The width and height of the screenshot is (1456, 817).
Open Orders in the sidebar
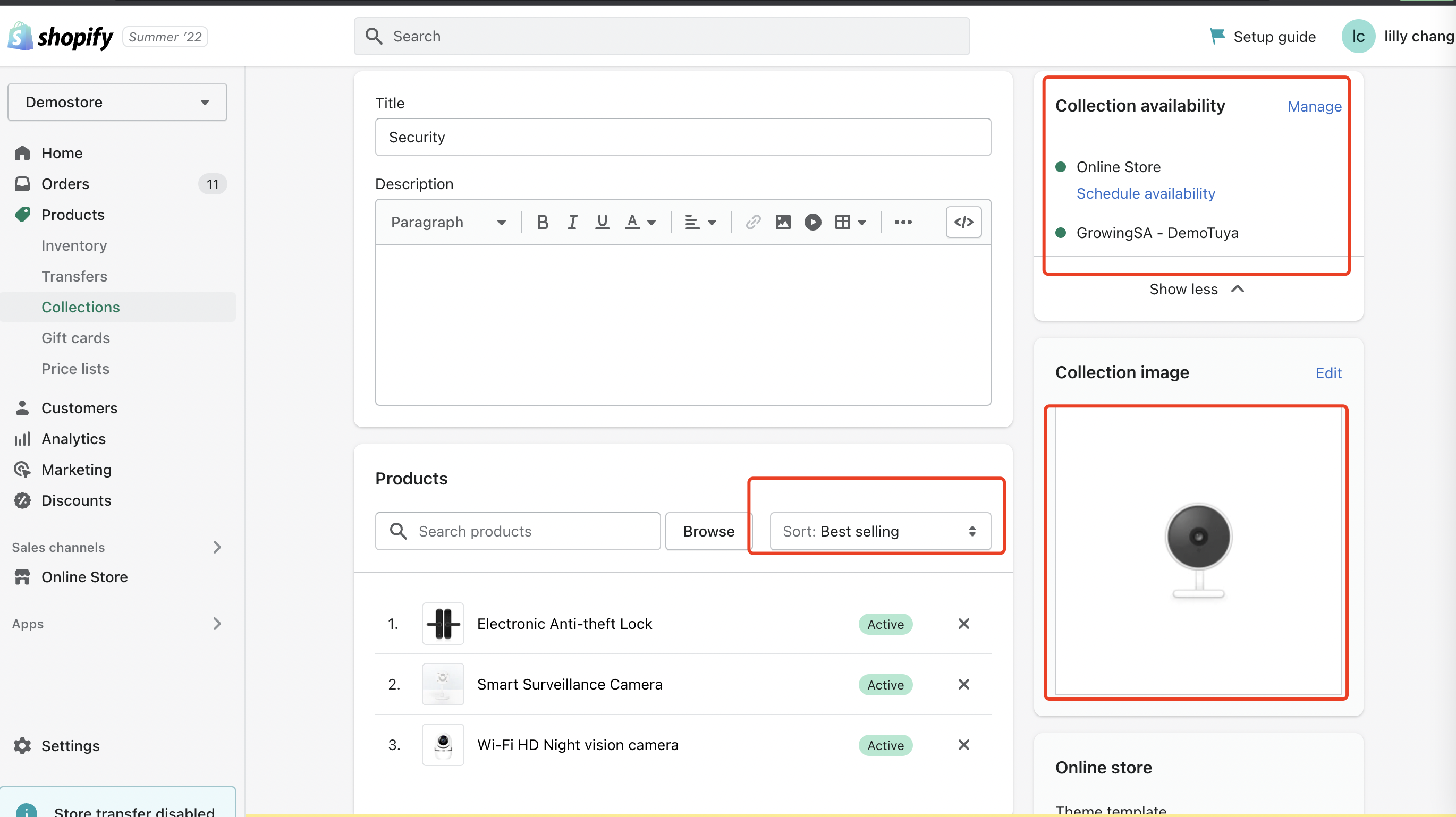(65, 184)
